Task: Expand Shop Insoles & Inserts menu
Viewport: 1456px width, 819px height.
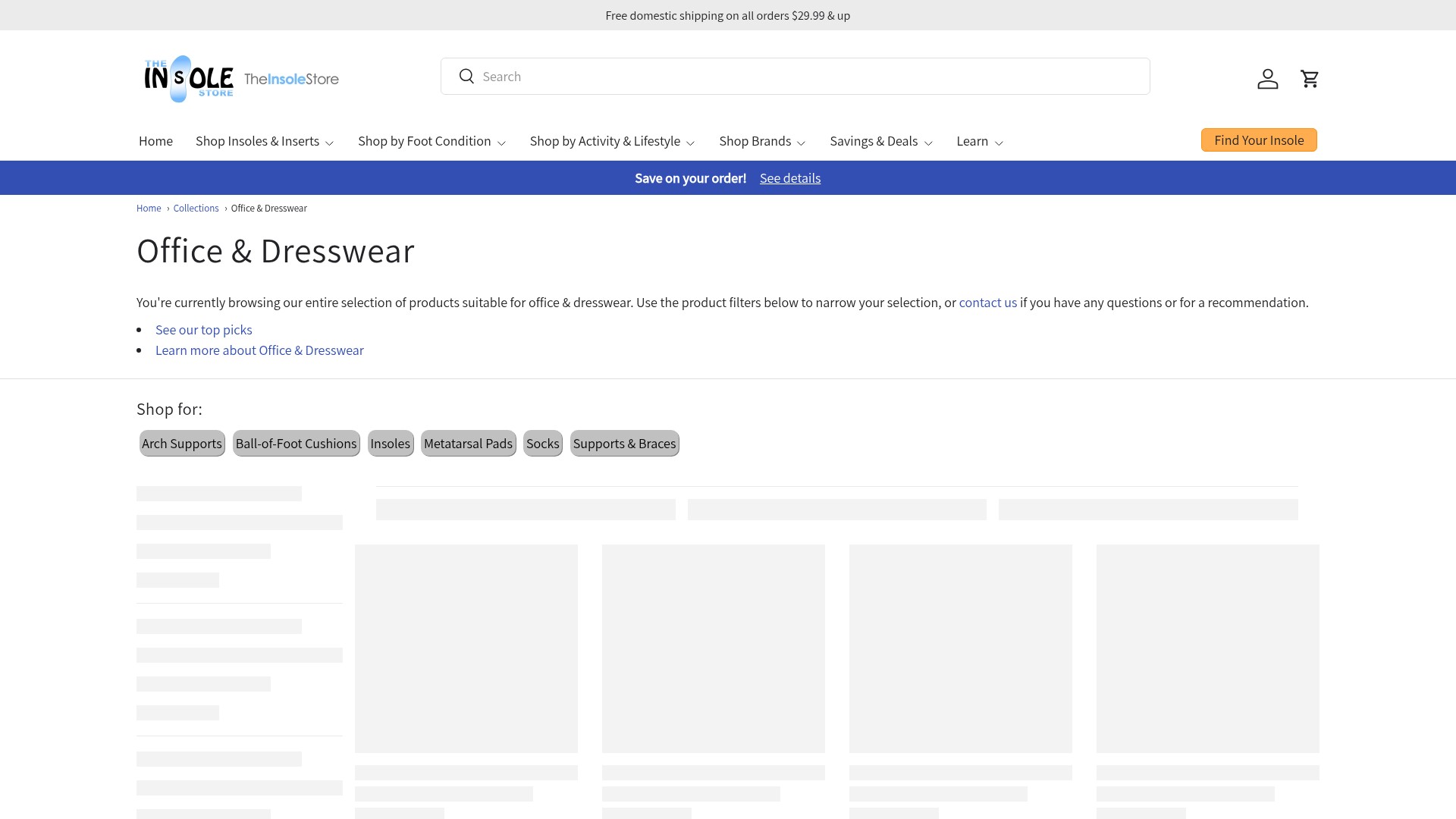Action: [x=265, y=141]
